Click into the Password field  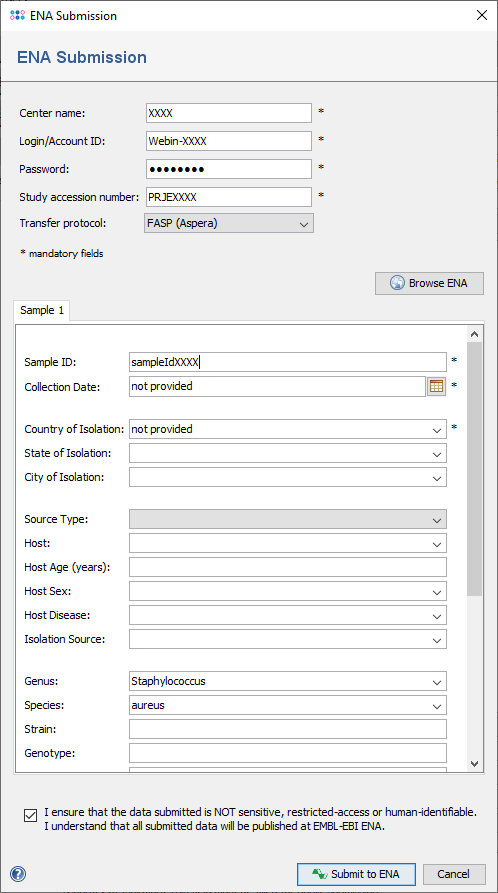pyautogui.click(x=229, y=169)
